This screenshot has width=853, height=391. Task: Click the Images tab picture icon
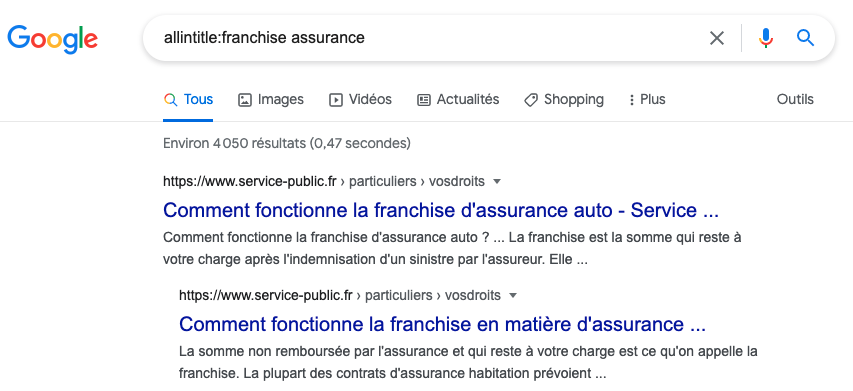[245, 100]
